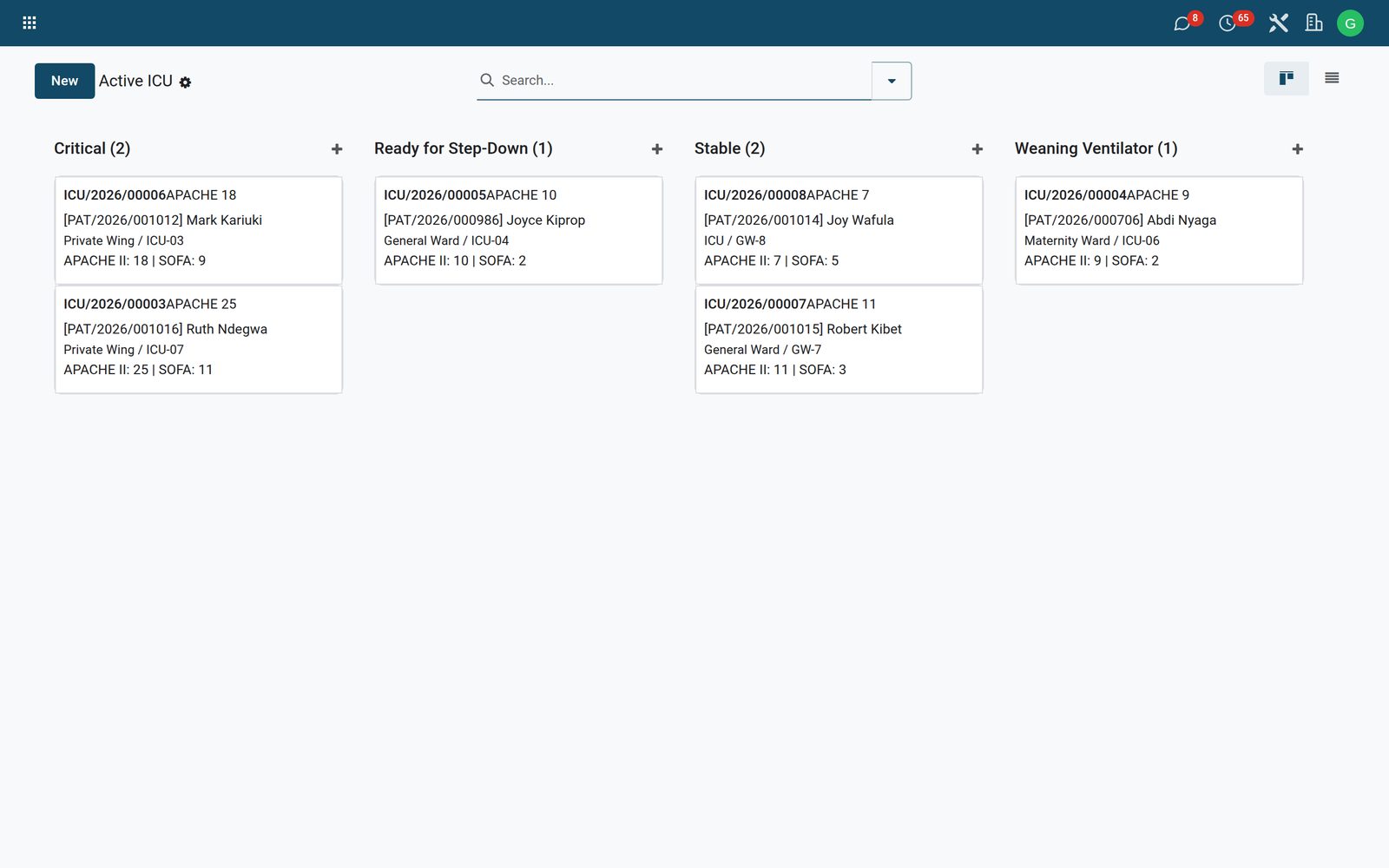Viewport: 1389px width, 868px height.
Task: Add a record to Ready for Step-Down
Action: (x=657, y=149)
